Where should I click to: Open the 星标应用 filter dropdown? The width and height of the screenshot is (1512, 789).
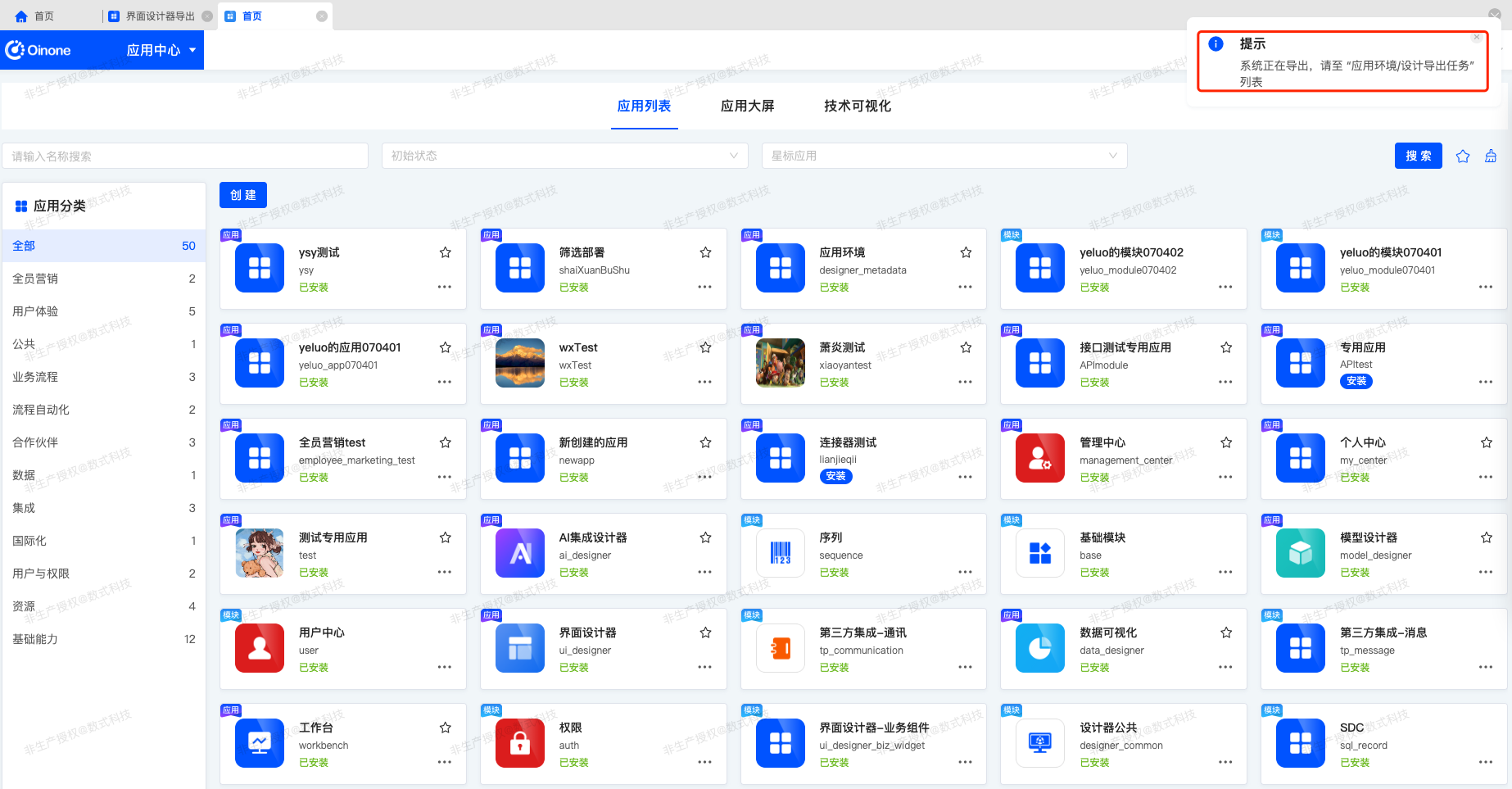pos(944,156)
